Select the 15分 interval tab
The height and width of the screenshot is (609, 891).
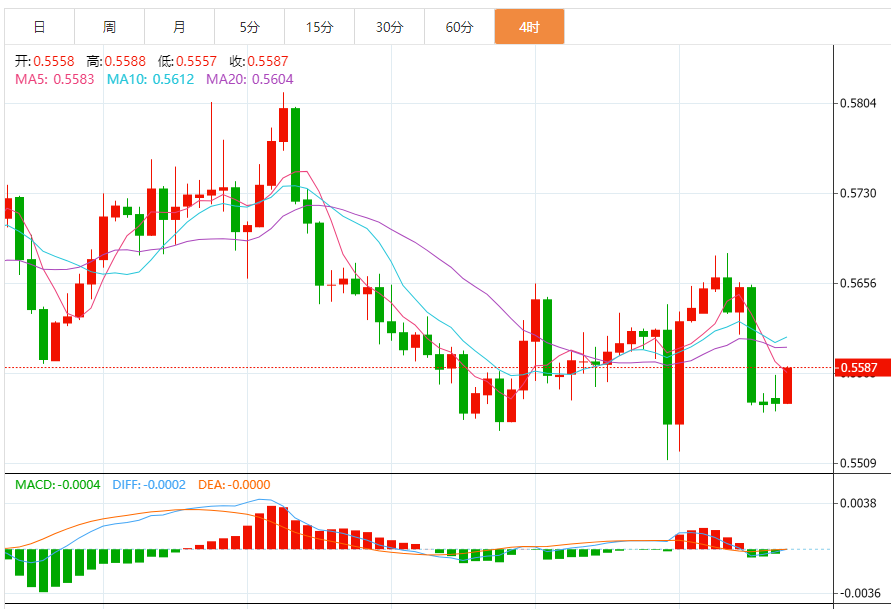pyautogui.click(x=319, y=27)
